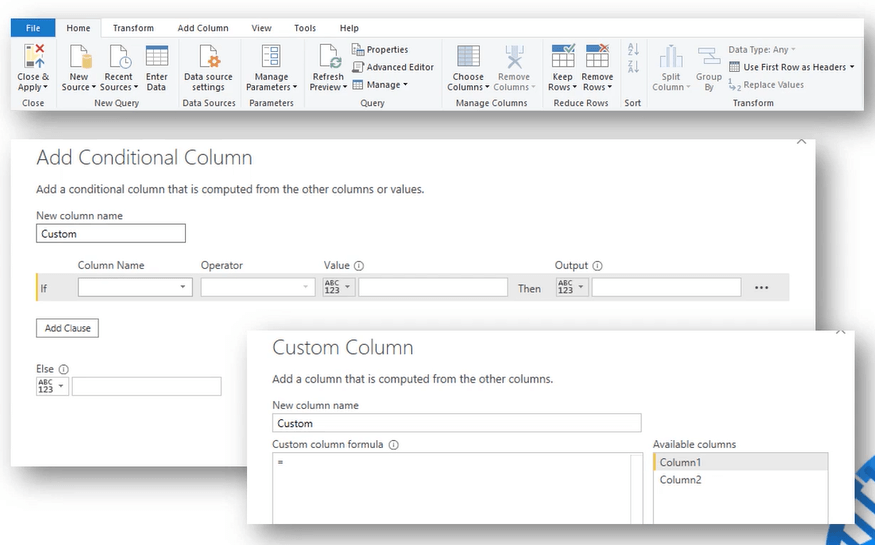Open the File tab

click(33, 28)
